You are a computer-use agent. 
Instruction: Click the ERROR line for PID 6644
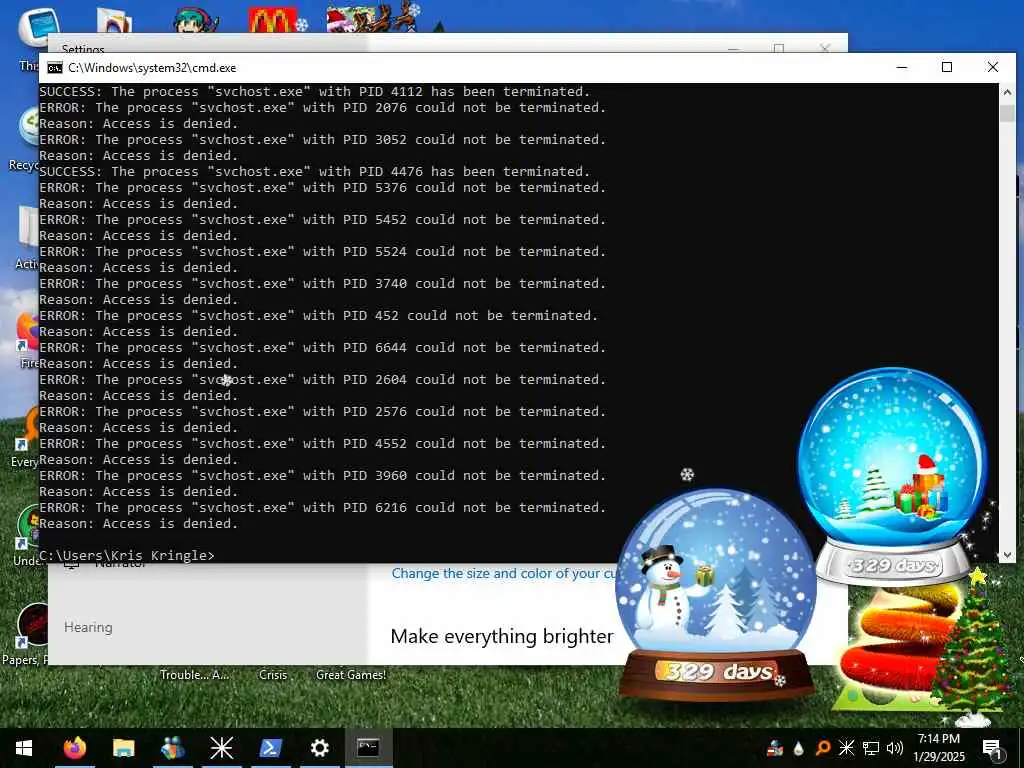coord(323,347)
